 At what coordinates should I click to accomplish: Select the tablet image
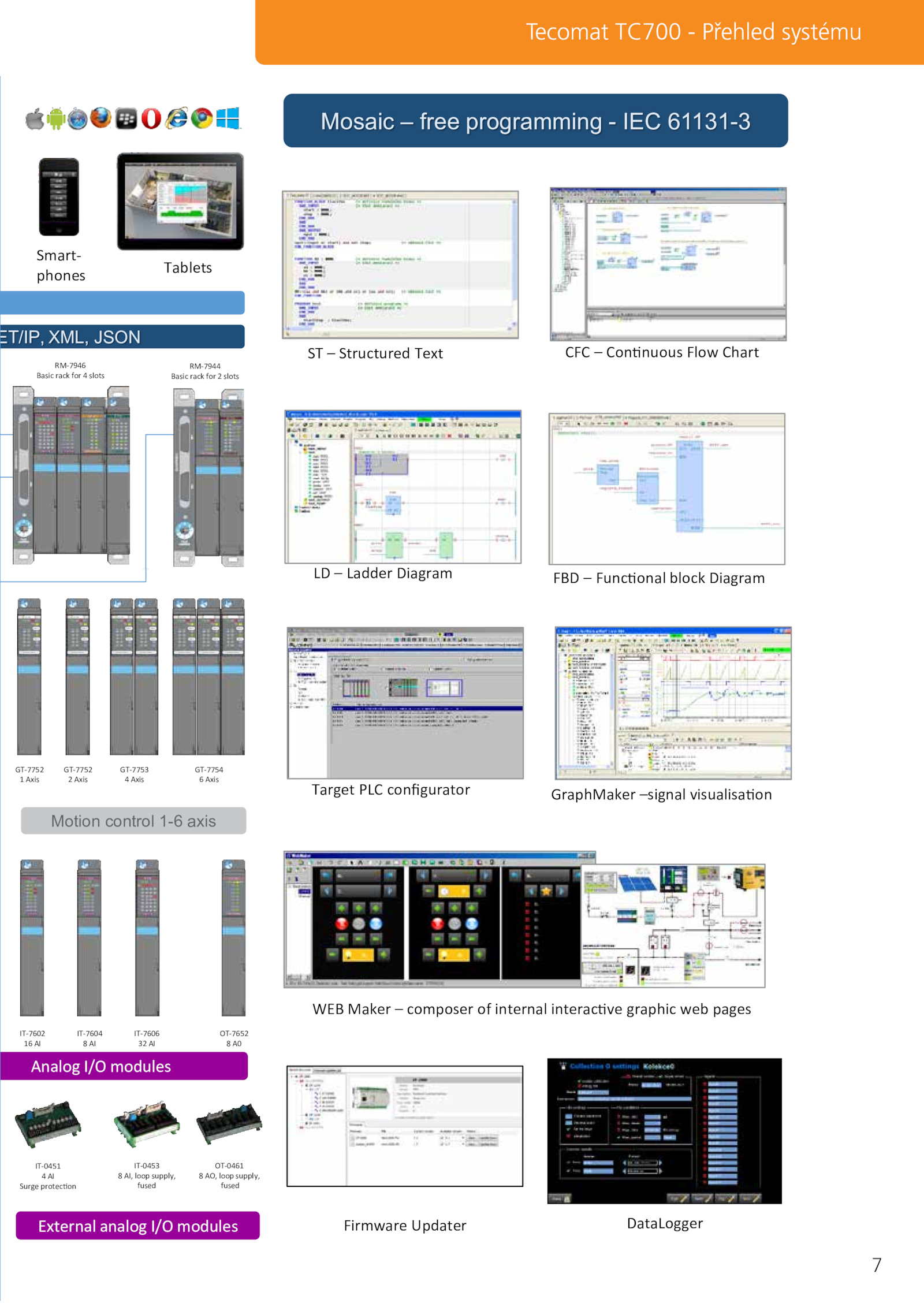[181, 202]
